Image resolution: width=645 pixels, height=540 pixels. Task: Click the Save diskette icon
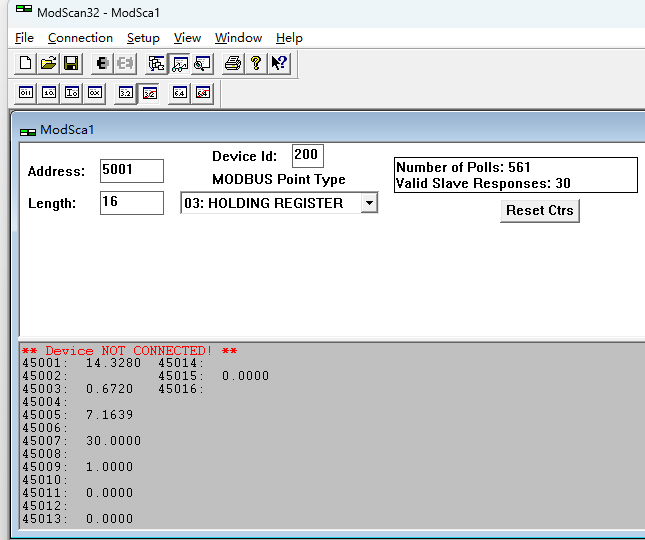[x=71, y=64]
